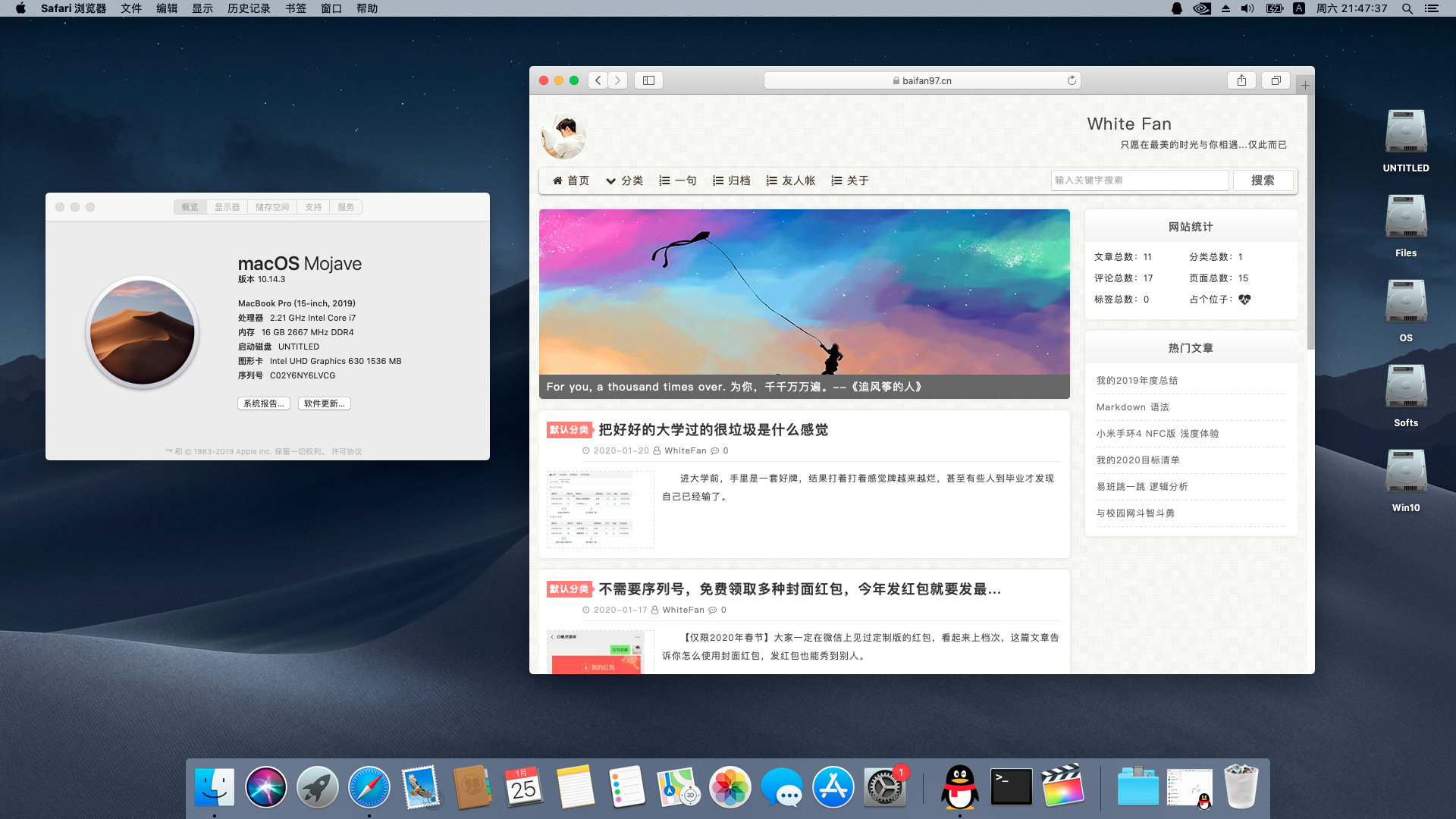Open Notification Center in menu bar

click(1432, 8)
